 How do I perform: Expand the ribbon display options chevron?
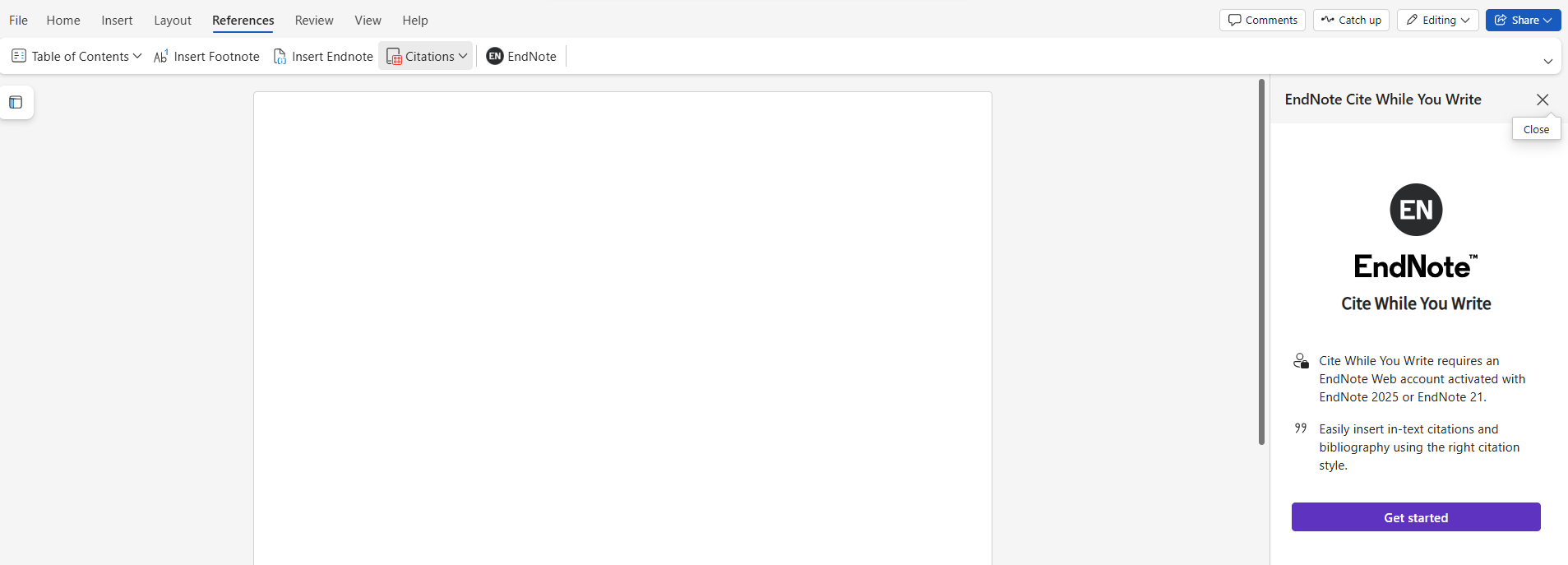[1547, 62]
